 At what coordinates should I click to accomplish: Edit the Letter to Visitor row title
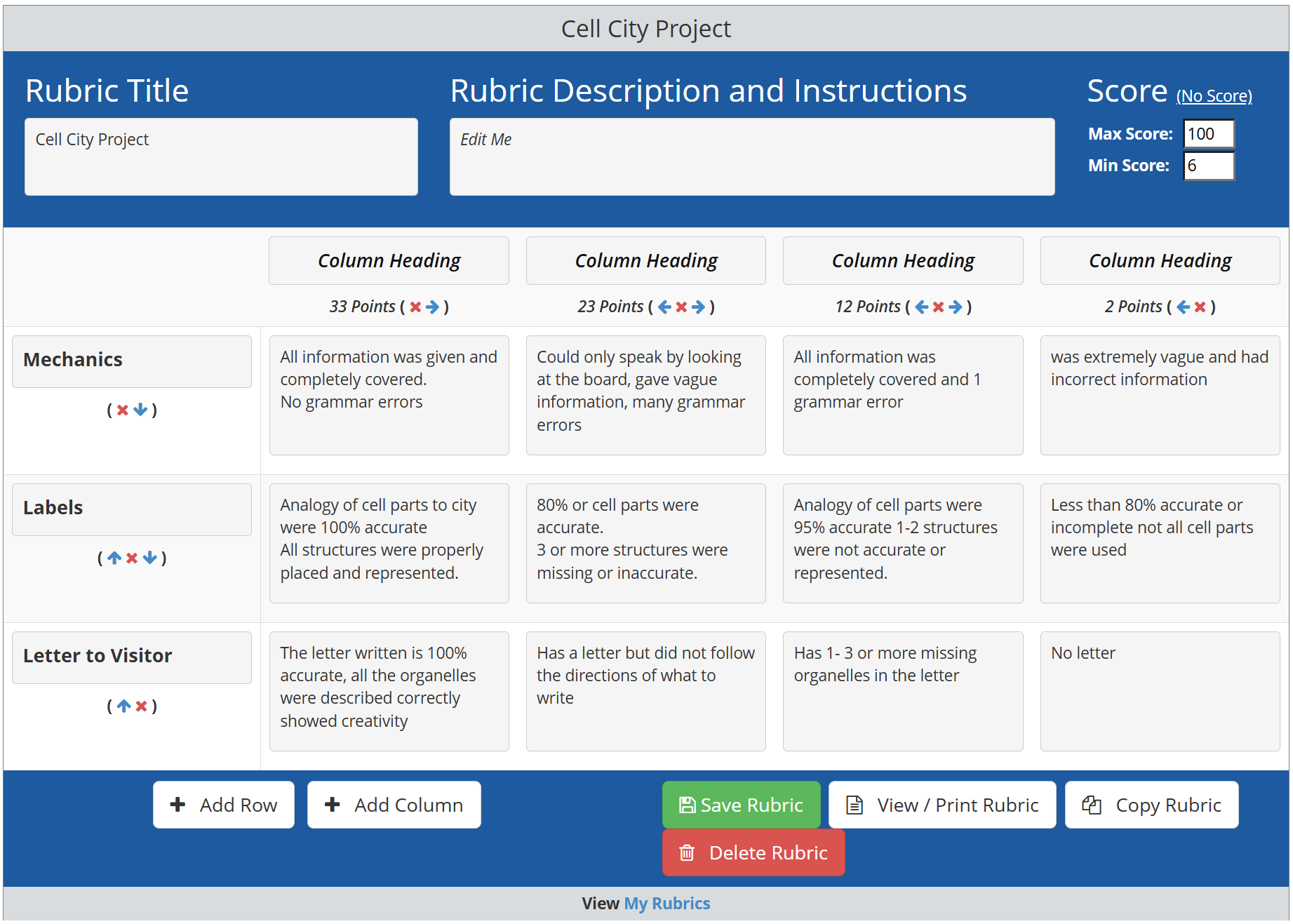[132, 657]
